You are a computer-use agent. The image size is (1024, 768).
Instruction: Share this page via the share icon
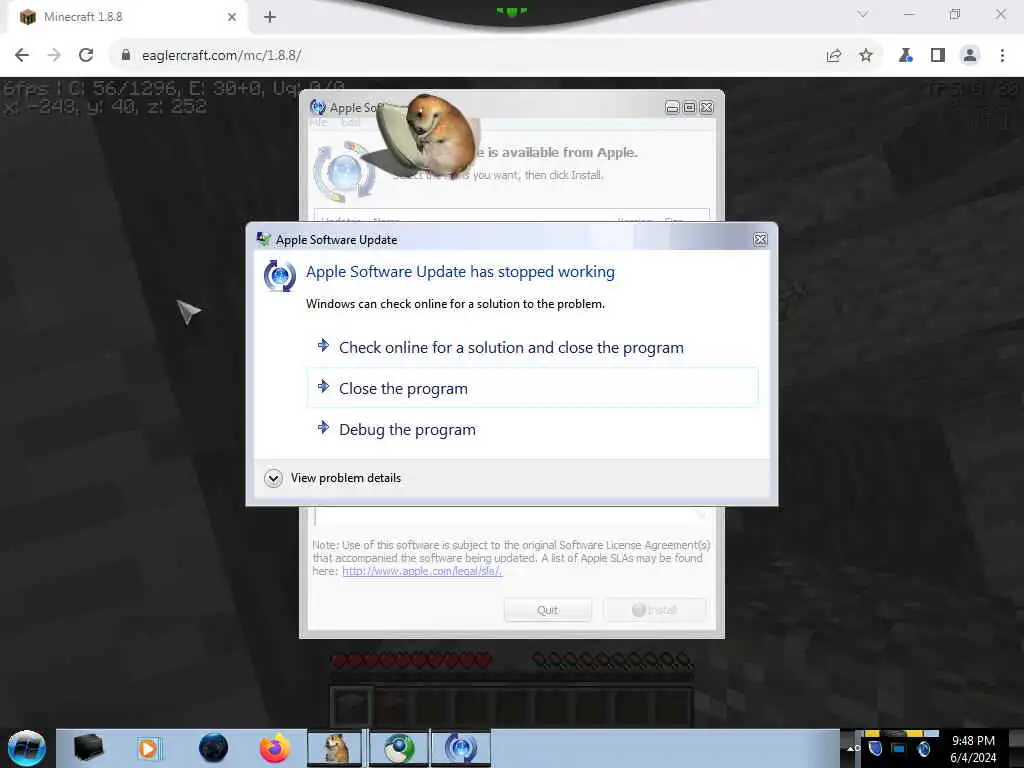834,56
